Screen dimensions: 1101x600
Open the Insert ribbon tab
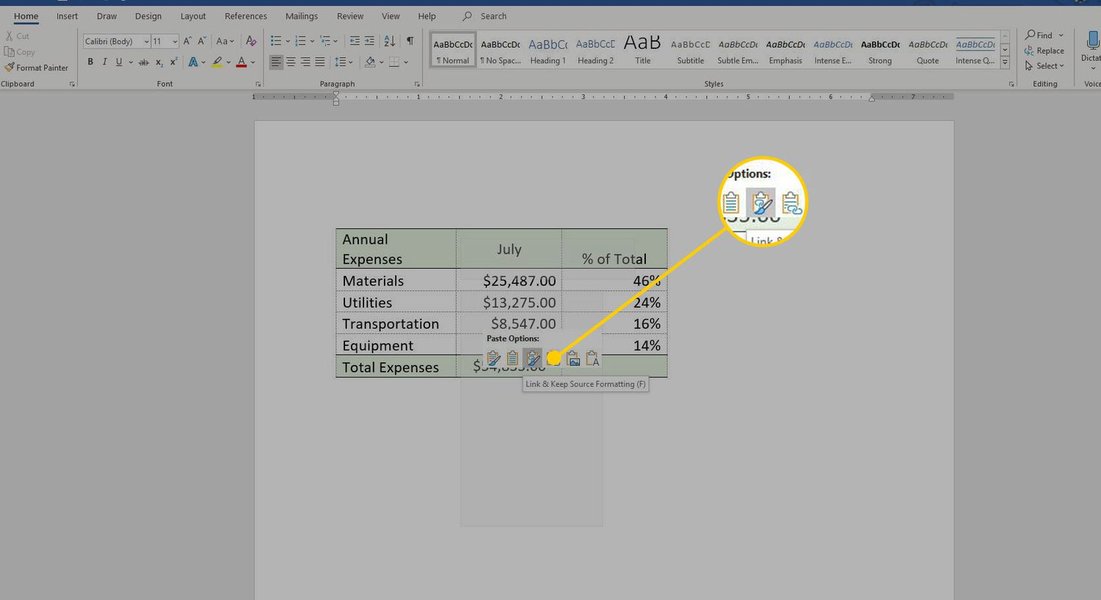pyautogui.click(x=67, y=16)
